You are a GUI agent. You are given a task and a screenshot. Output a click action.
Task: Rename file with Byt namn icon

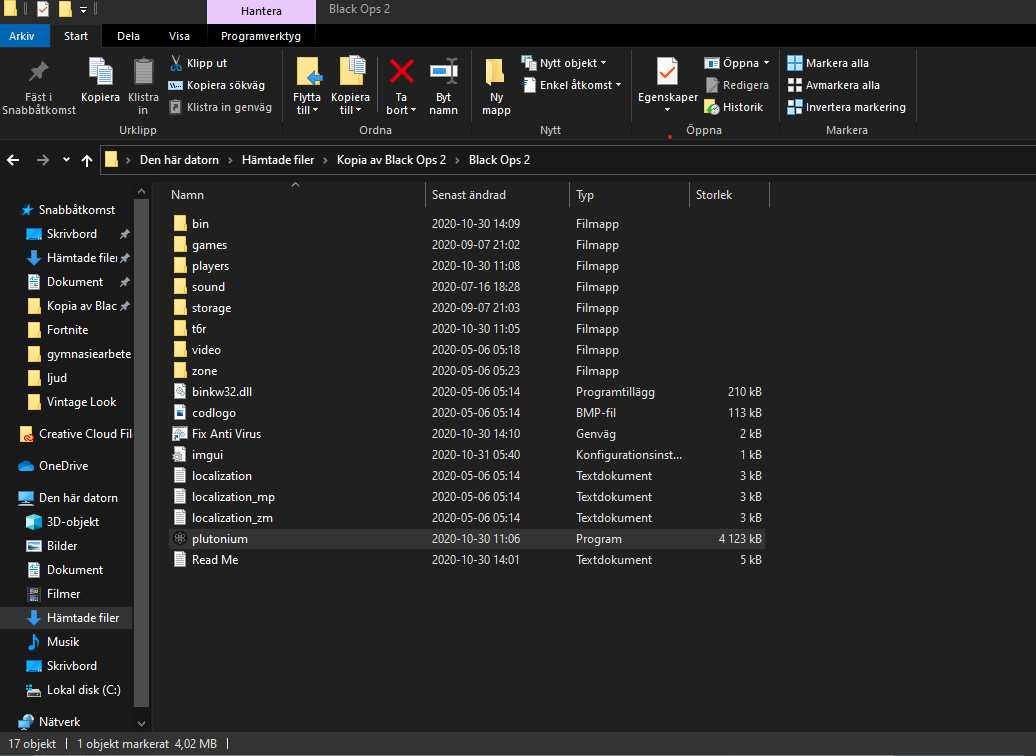coord(443,86)
